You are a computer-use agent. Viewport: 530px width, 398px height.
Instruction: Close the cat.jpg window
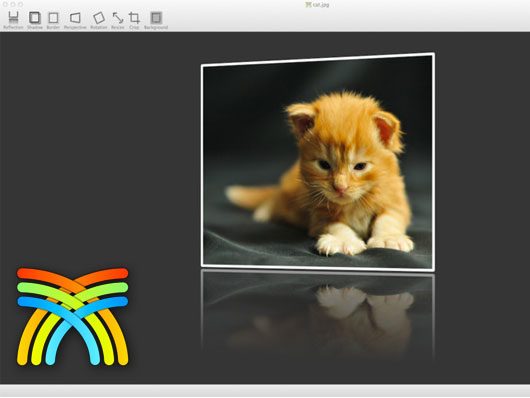tap(5, 4)
